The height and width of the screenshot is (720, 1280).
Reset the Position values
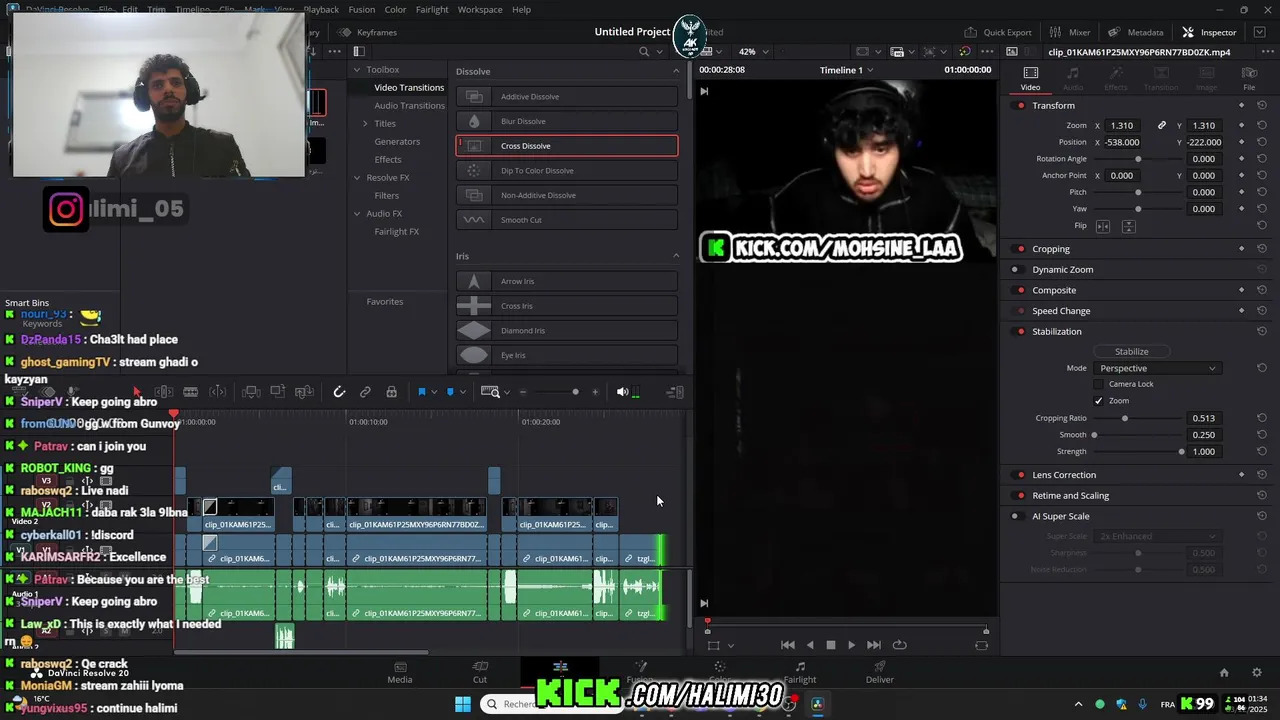pyautogui.click(x=1262, y=142)
